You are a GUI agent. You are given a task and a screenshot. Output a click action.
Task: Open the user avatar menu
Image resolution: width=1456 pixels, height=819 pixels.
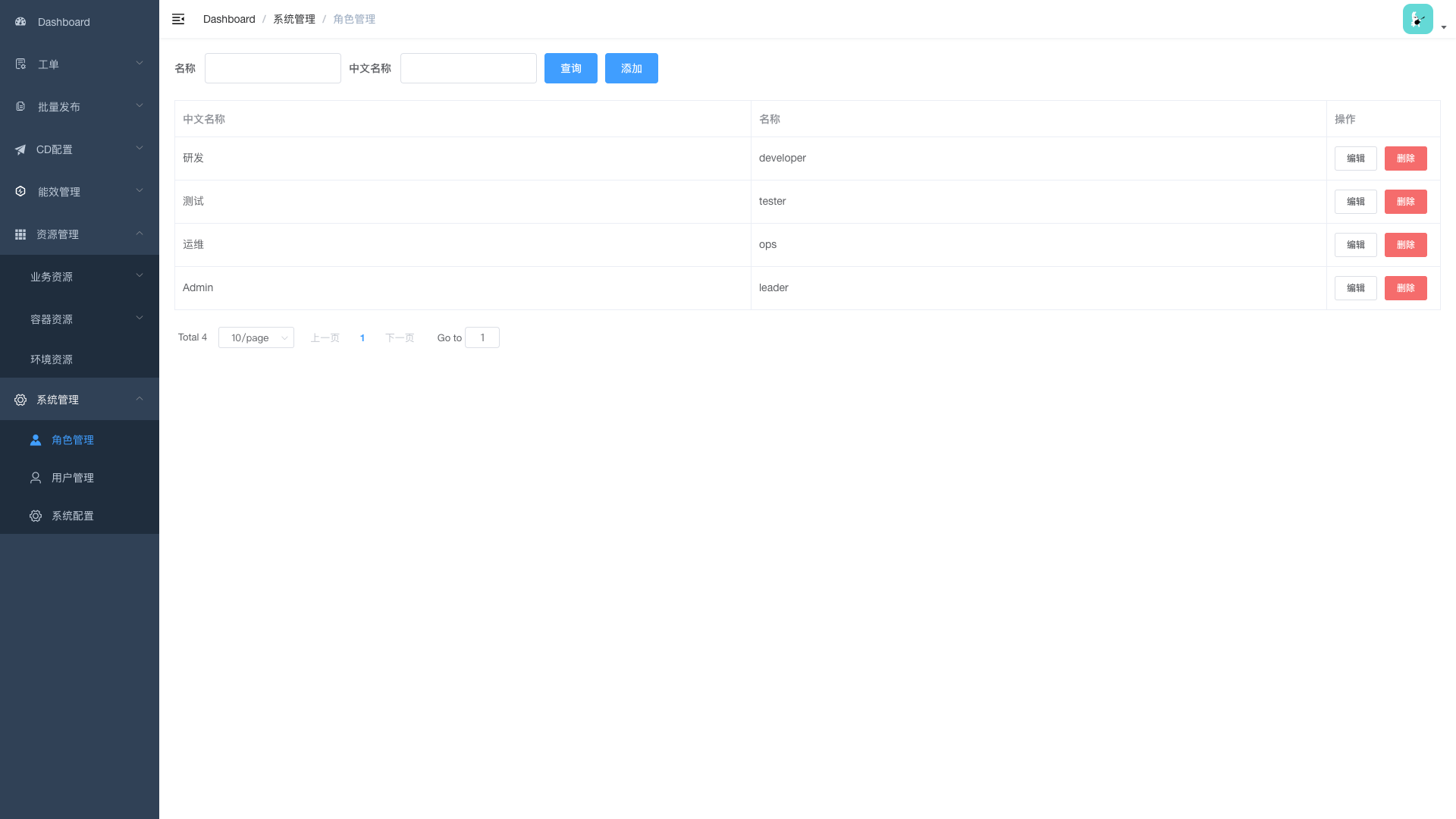point(1417,20)
